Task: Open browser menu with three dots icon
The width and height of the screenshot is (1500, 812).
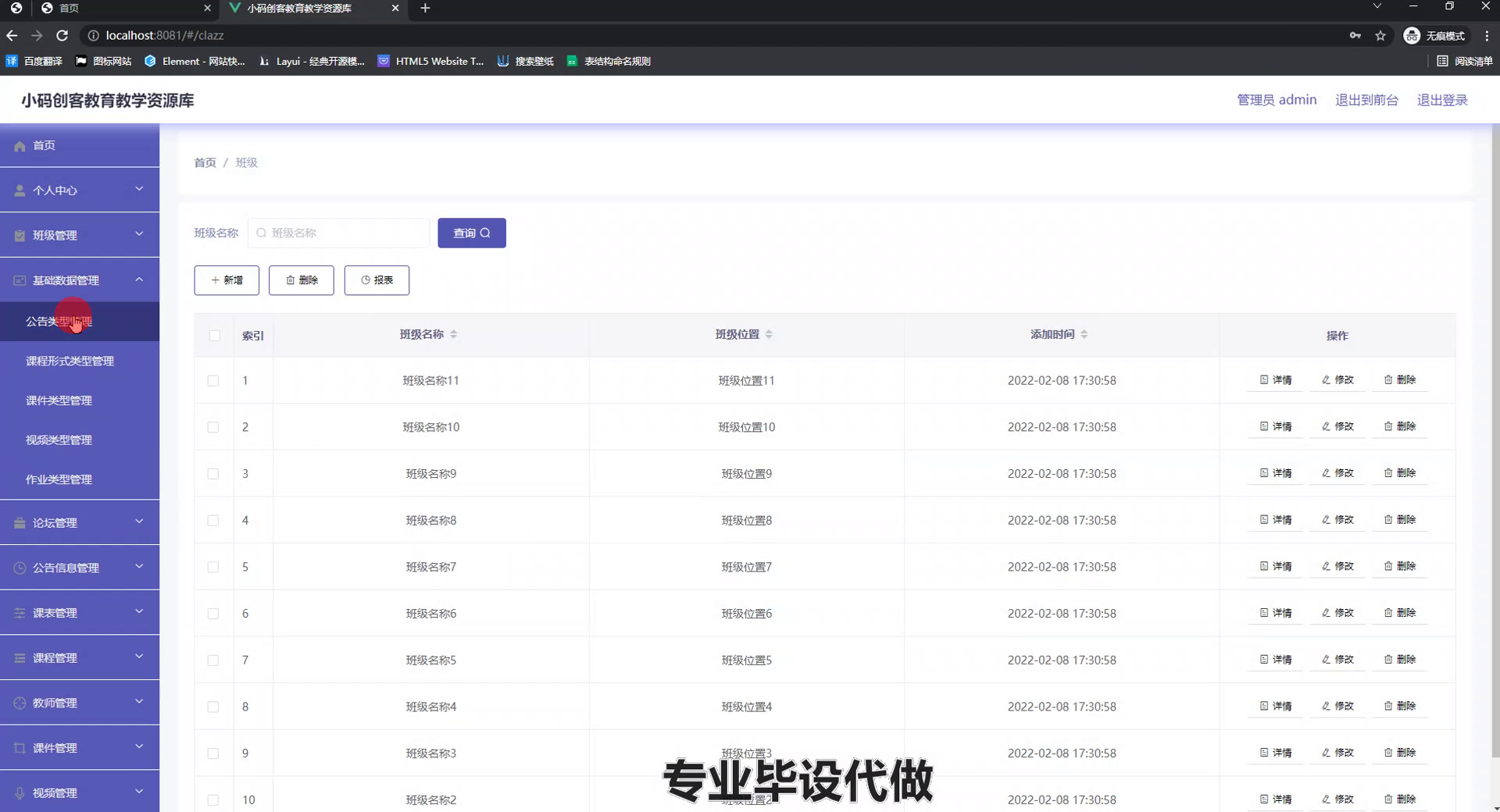Action: (x=1487, y=35)
